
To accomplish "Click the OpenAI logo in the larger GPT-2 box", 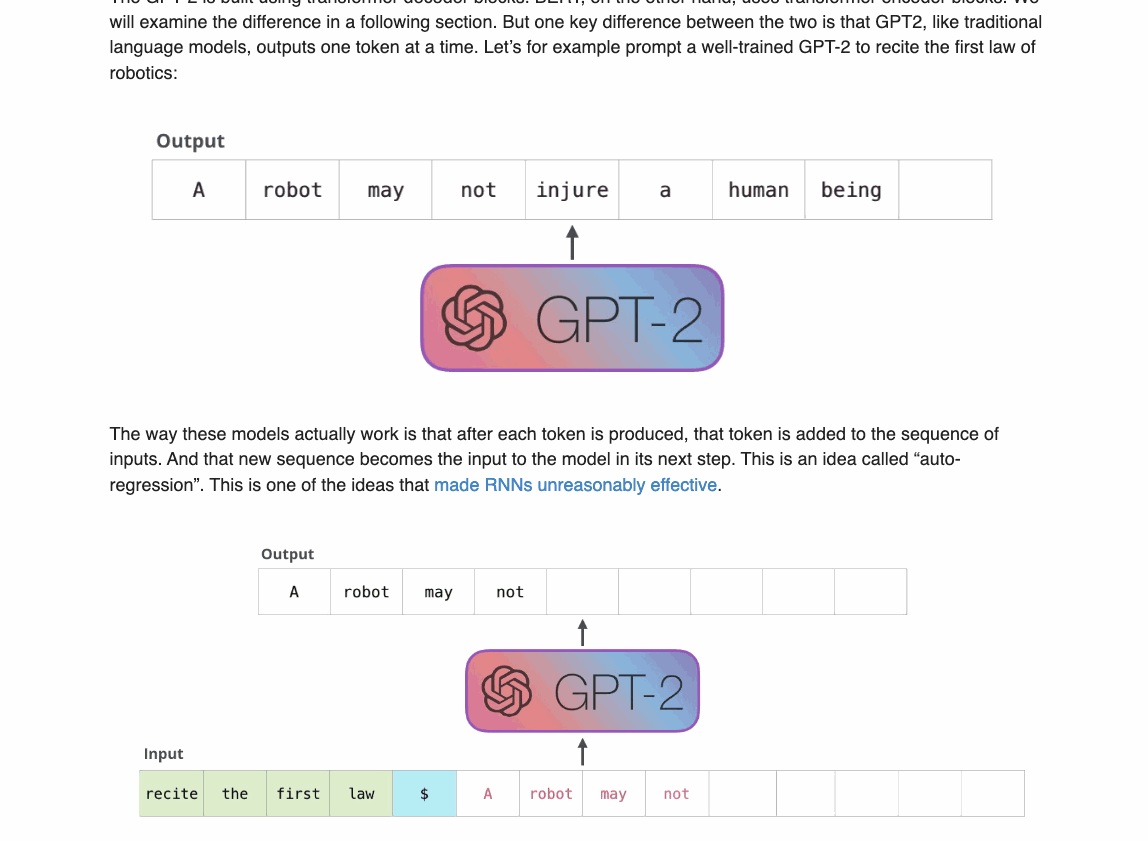I will click(474, 318).
